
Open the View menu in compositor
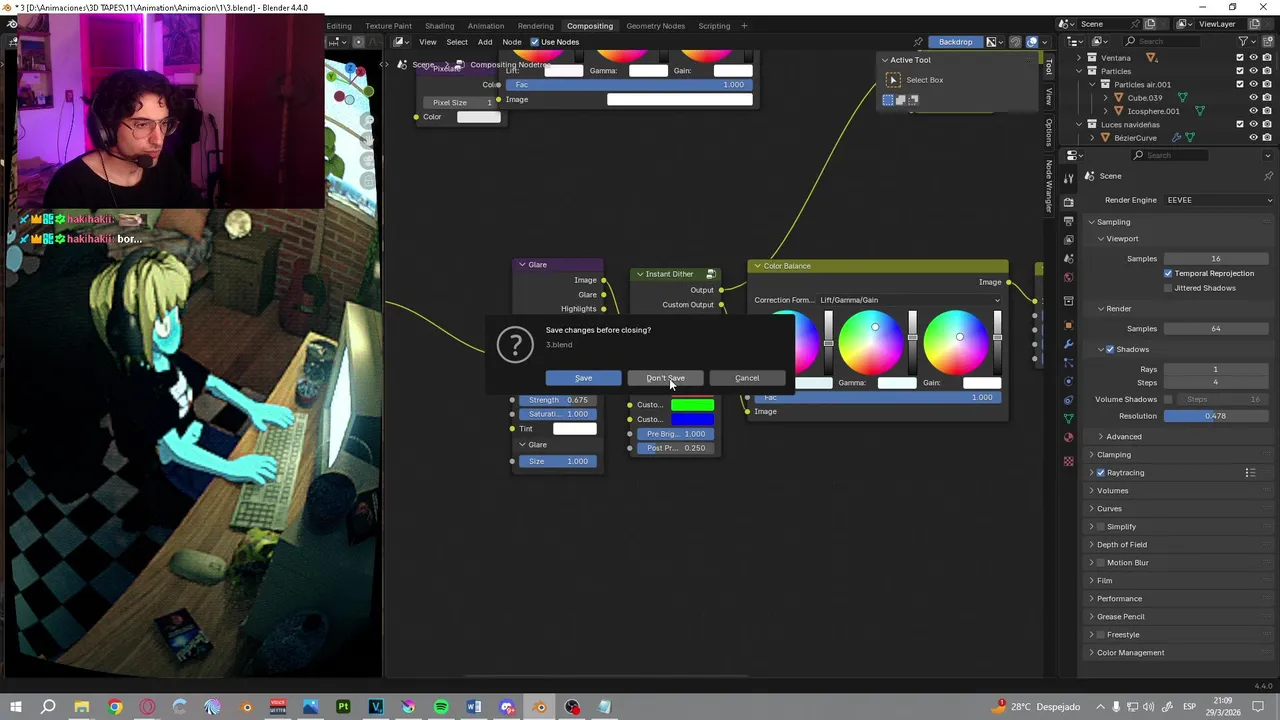pos(427,42)
